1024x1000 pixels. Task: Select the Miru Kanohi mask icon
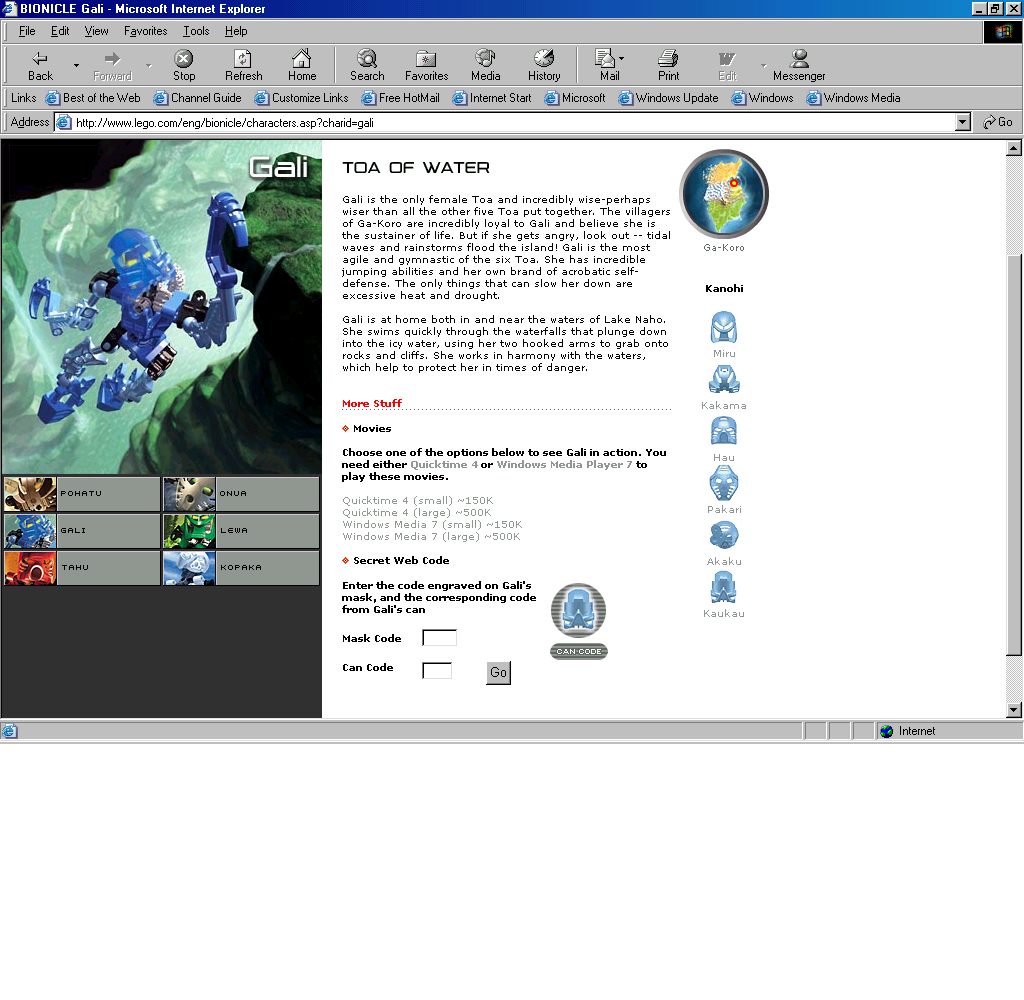(724, 327)
